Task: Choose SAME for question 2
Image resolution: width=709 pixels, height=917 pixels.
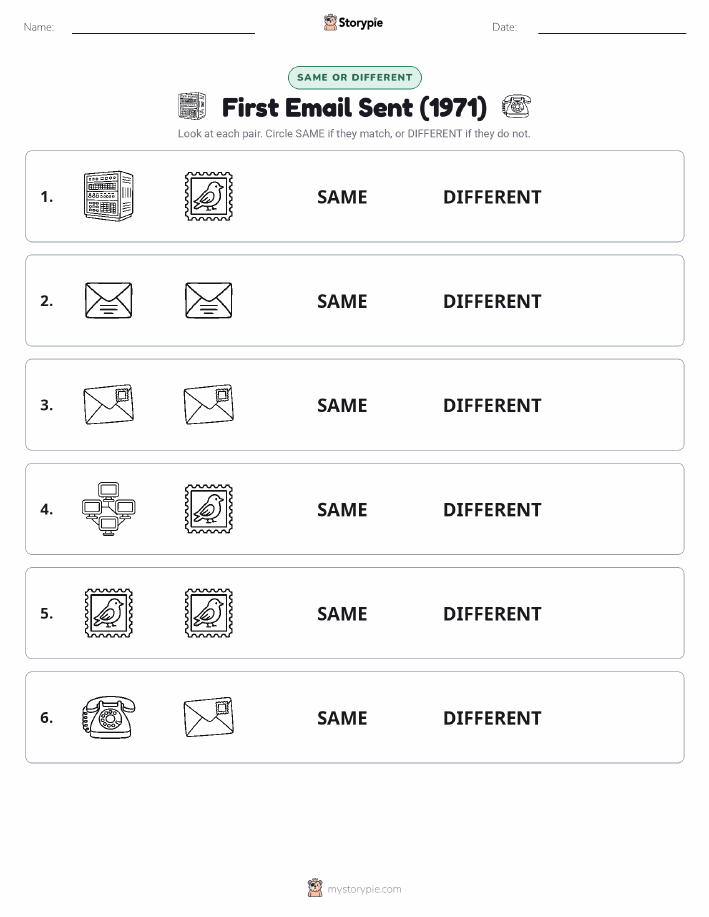Action: [342, 301]
